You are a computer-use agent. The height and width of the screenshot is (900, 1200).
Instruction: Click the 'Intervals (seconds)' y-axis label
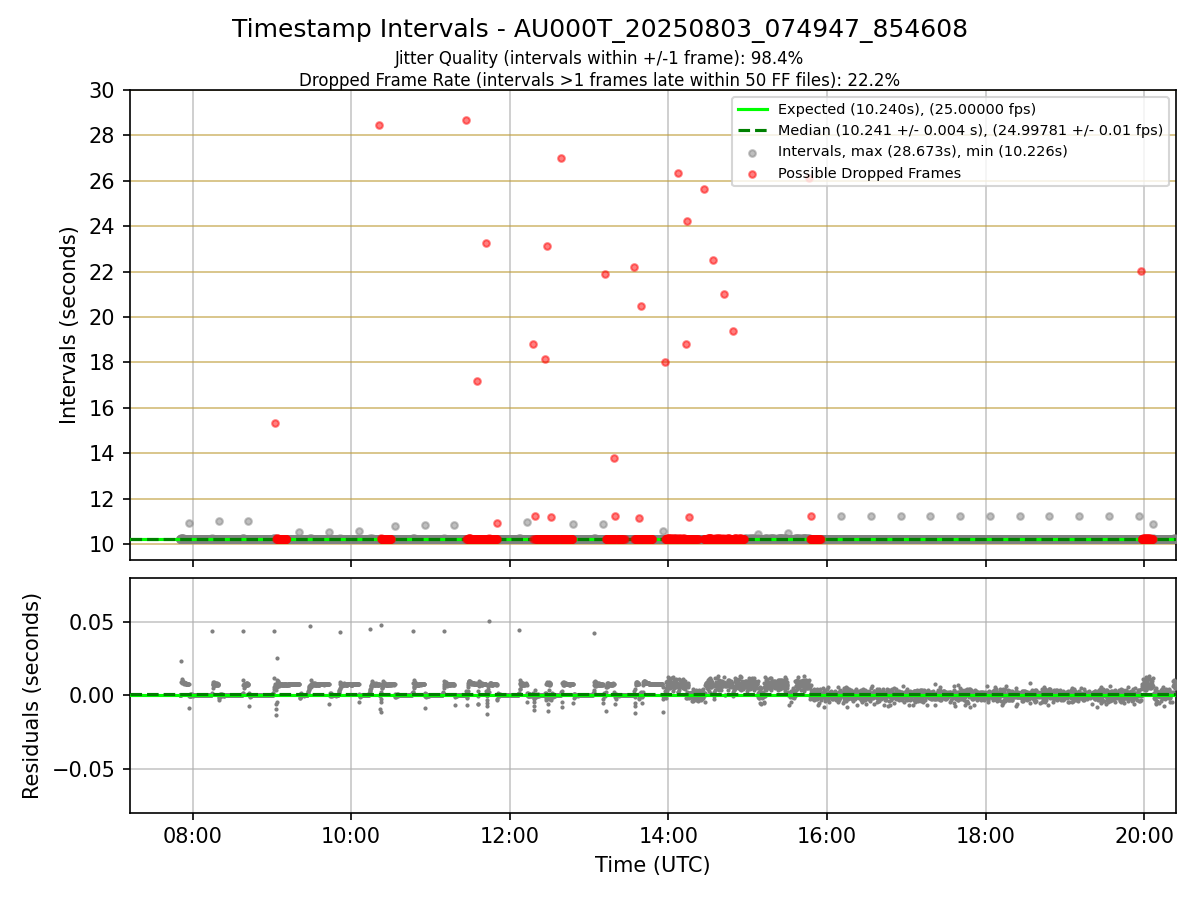(68, 325)
